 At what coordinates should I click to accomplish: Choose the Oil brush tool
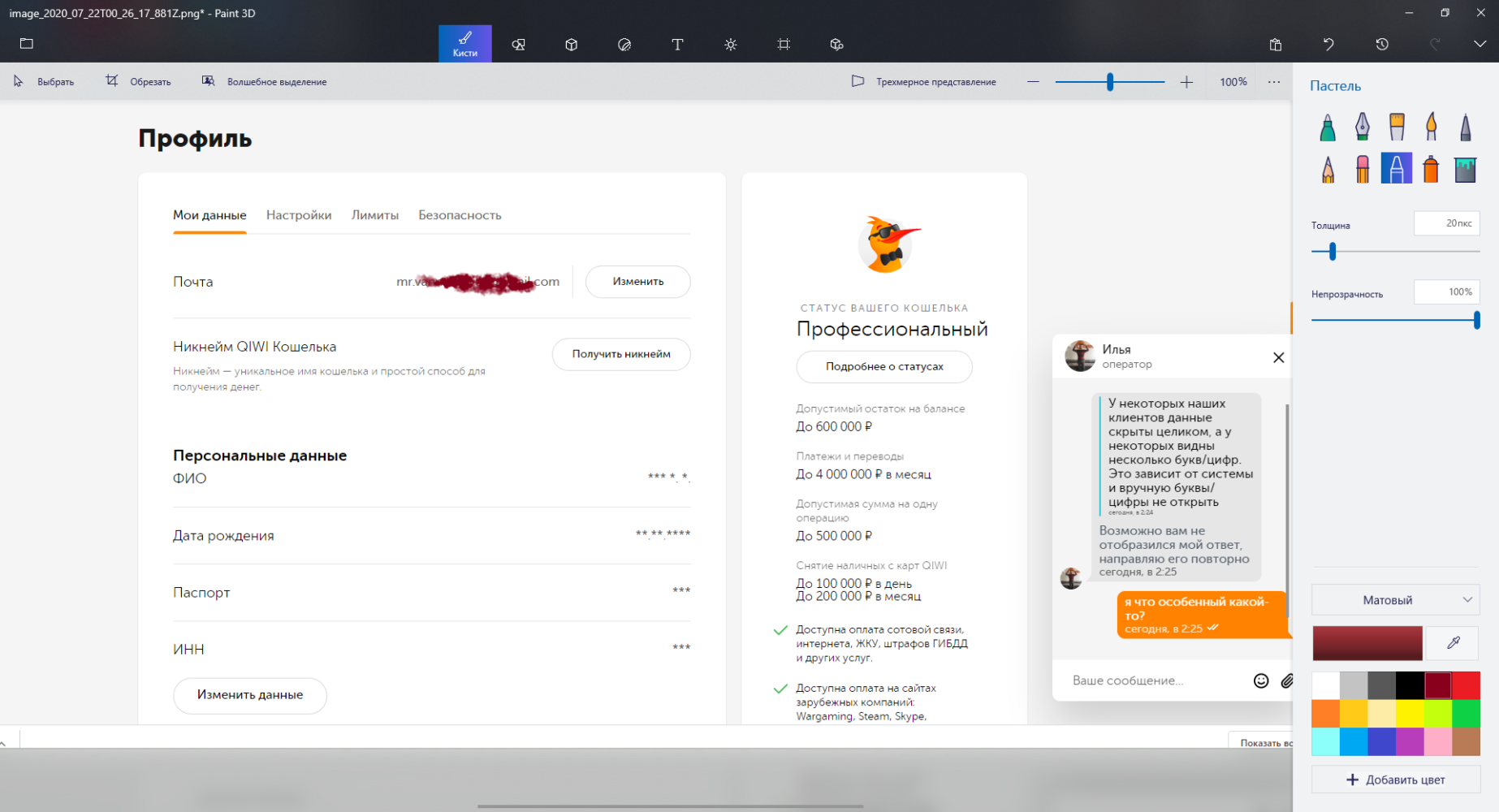1397,127
